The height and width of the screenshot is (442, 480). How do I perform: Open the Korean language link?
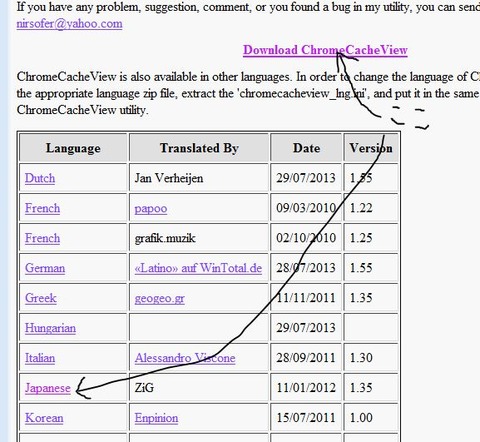(x=44, y=418)
